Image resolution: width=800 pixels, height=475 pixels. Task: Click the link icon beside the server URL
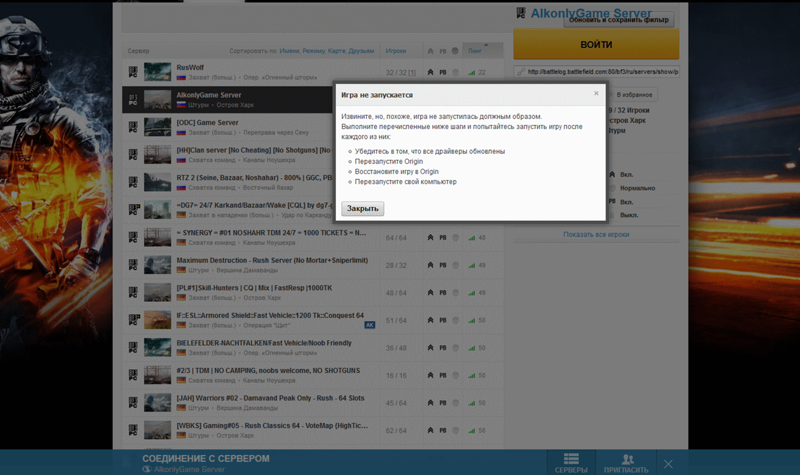520,72
